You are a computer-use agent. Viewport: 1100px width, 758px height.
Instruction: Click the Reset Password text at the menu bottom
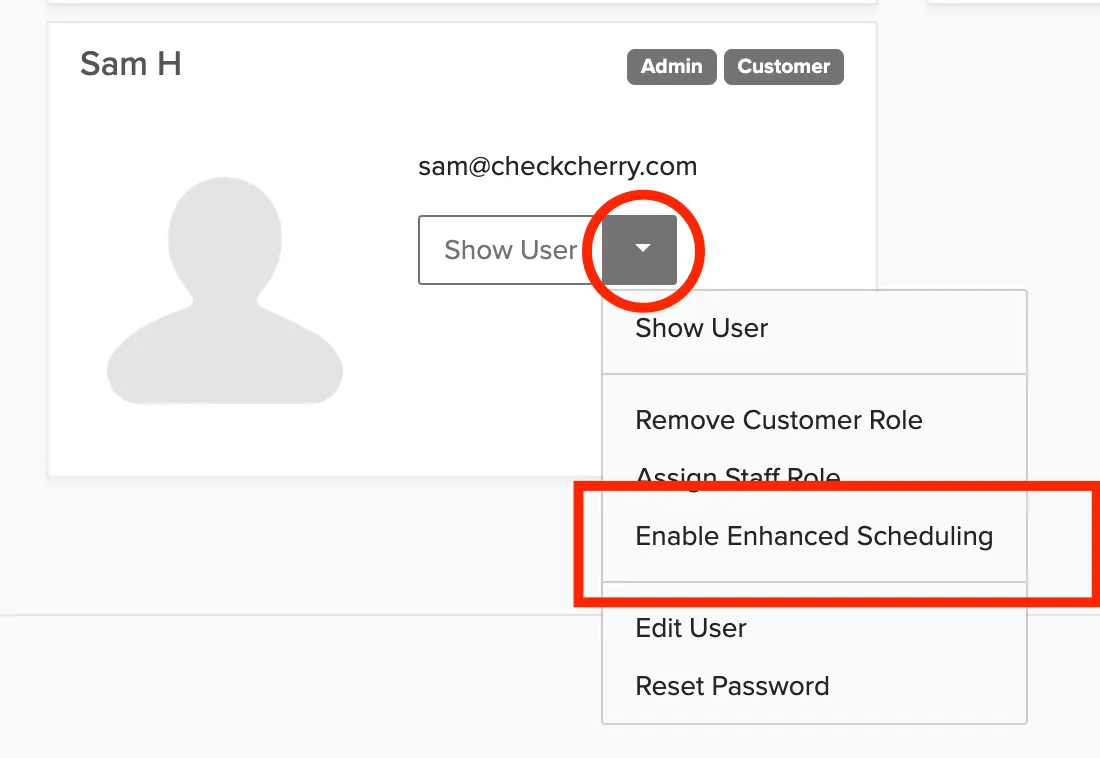coord(732,686)
